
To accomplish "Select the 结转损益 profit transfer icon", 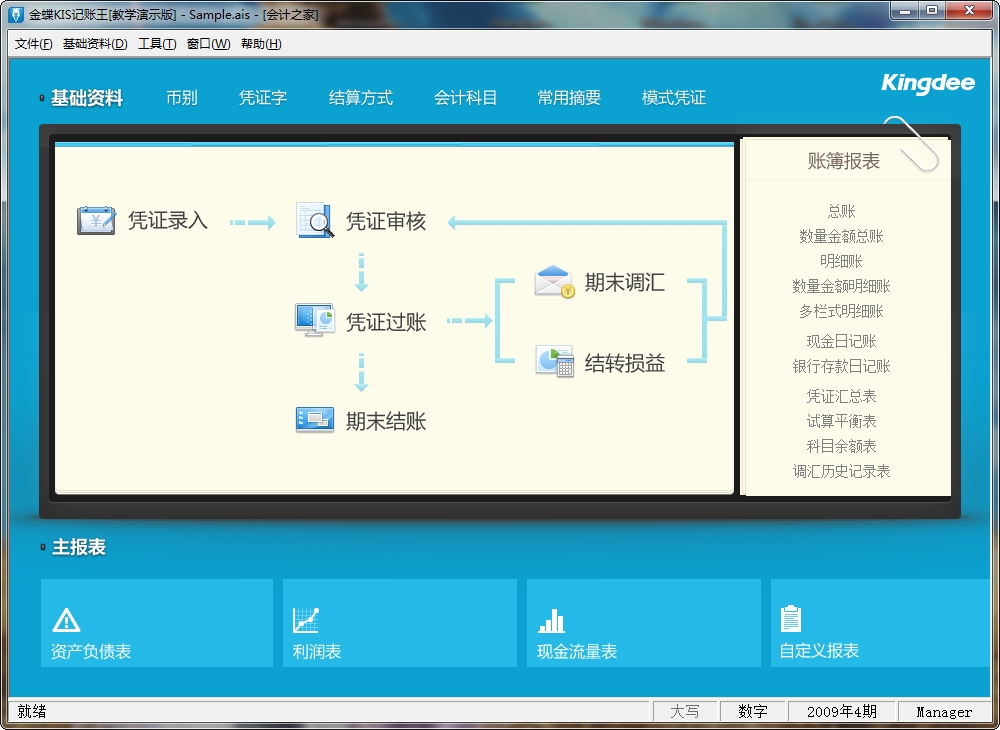I will pos(554,360).
